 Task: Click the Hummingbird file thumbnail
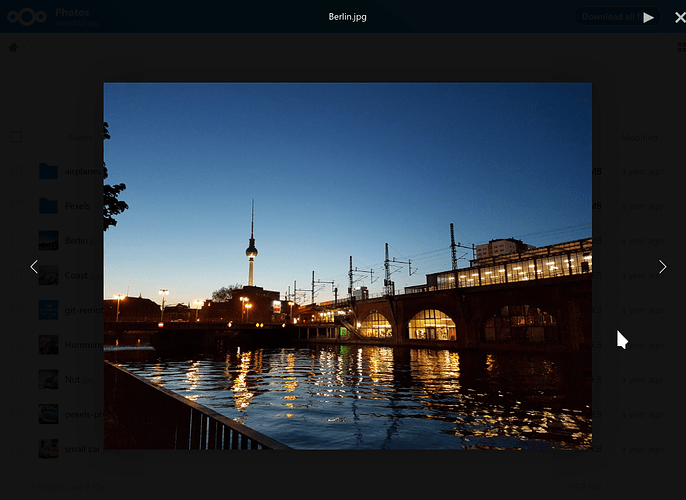(48, 345)
